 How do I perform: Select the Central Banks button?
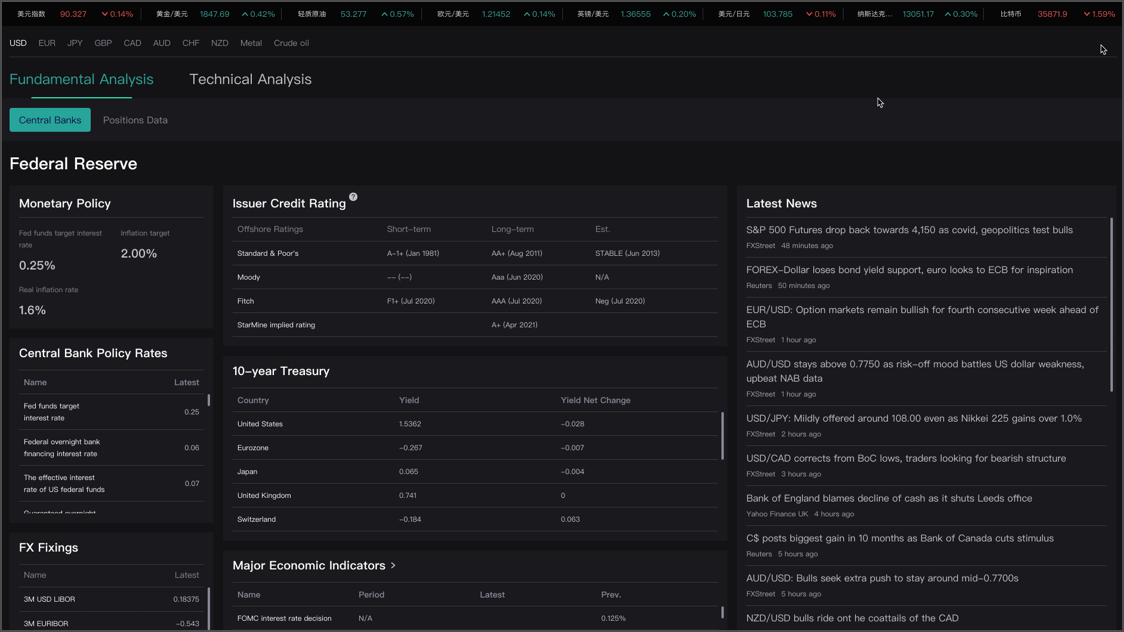[x=50, y=120]
